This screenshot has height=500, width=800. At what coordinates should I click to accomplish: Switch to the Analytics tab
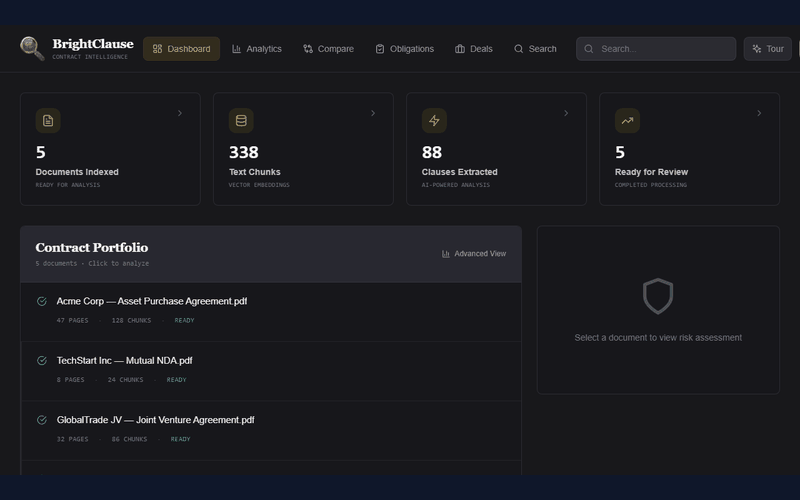257,49
